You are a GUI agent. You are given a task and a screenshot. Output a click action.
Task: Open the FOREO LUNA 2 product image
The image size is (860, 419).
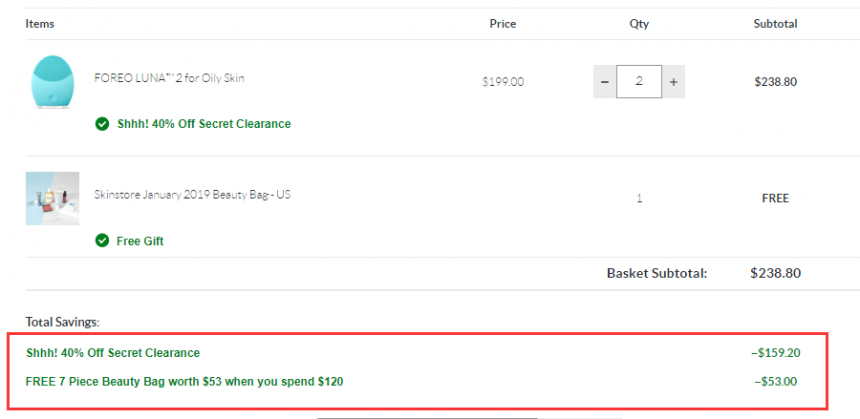coord(53,82)
